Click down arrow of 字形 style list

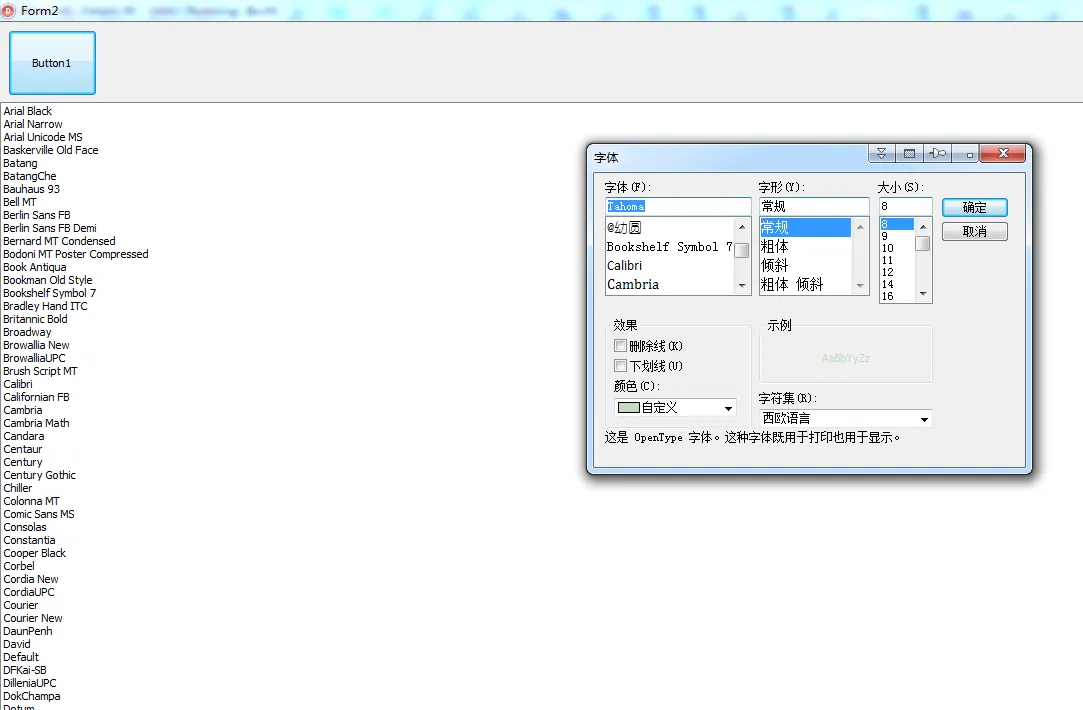[x=860, y=286]
